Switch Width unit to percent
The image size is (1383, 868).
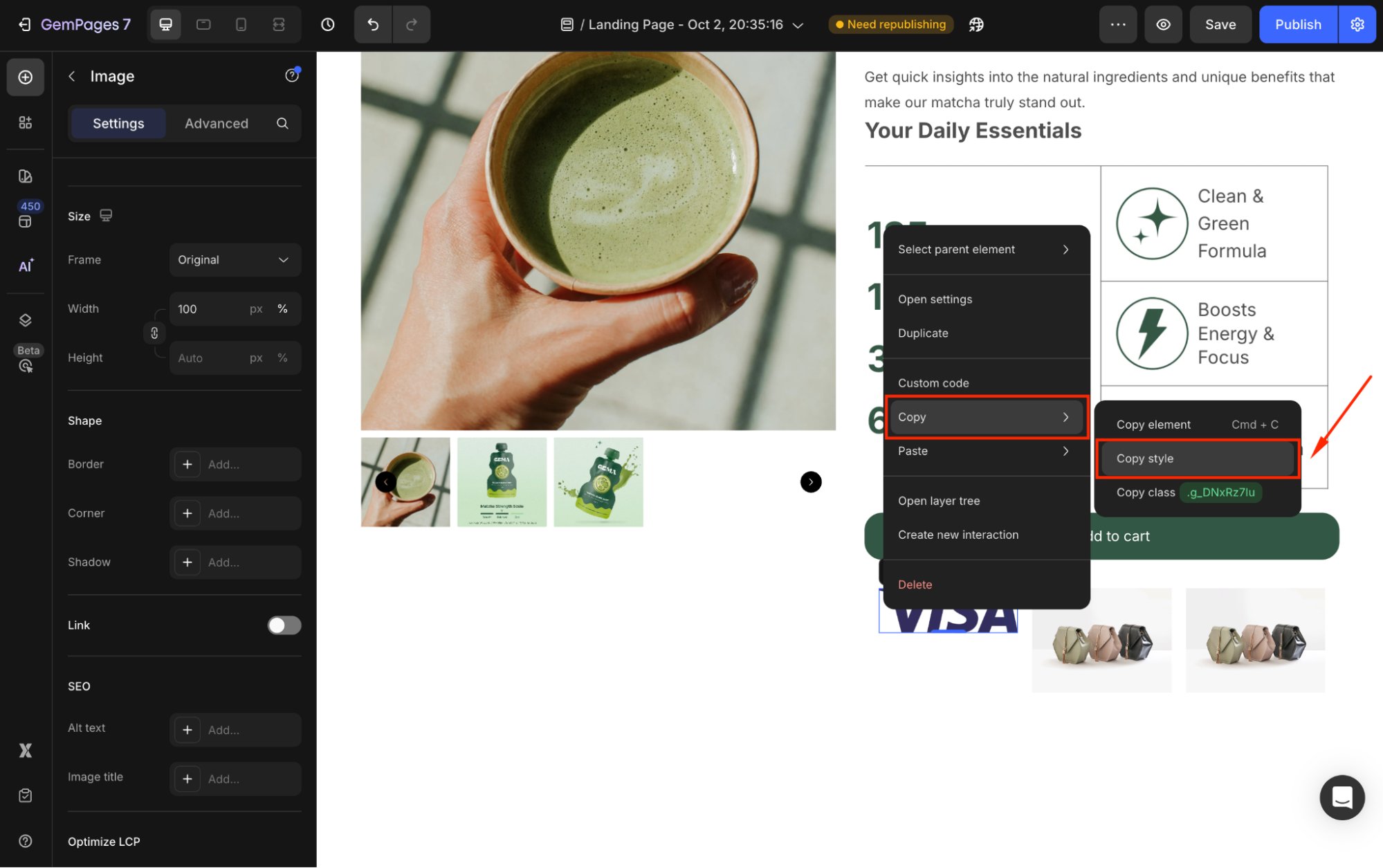[282, 309]
